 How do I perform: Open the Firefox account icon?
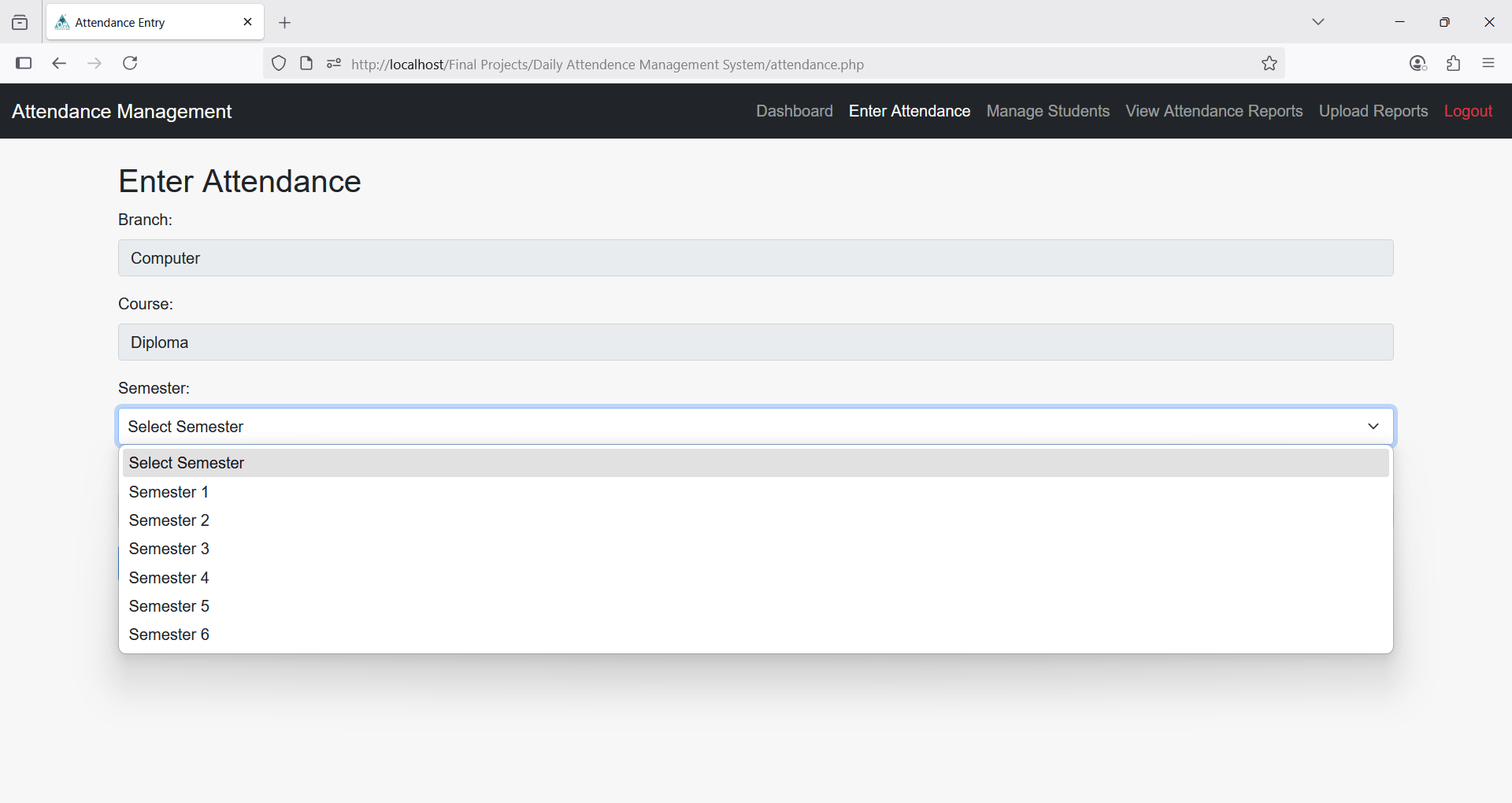(1417, 64)
